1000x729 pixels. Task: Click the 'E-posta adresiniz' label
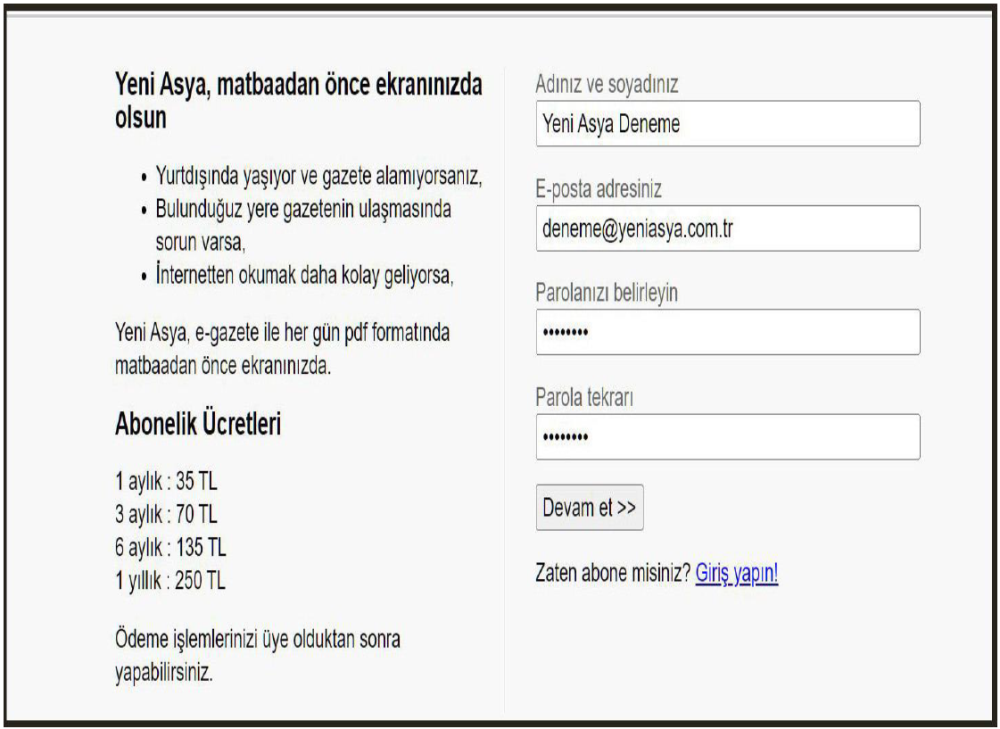click(598, 189)
